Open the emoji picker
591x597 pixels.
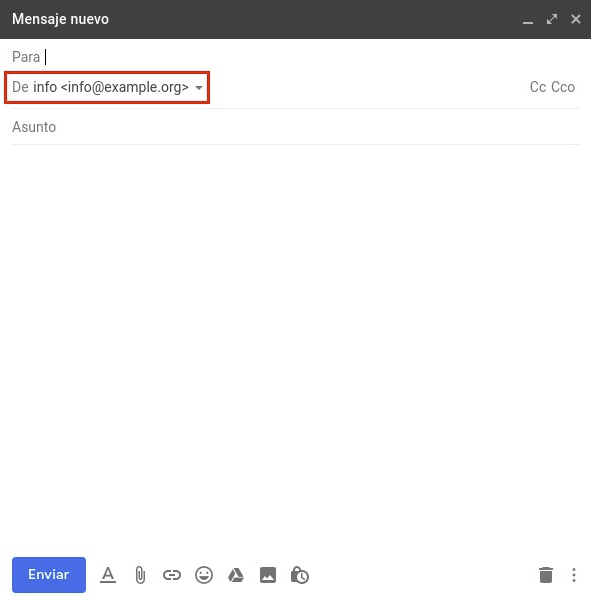click(x=204, y=575)
